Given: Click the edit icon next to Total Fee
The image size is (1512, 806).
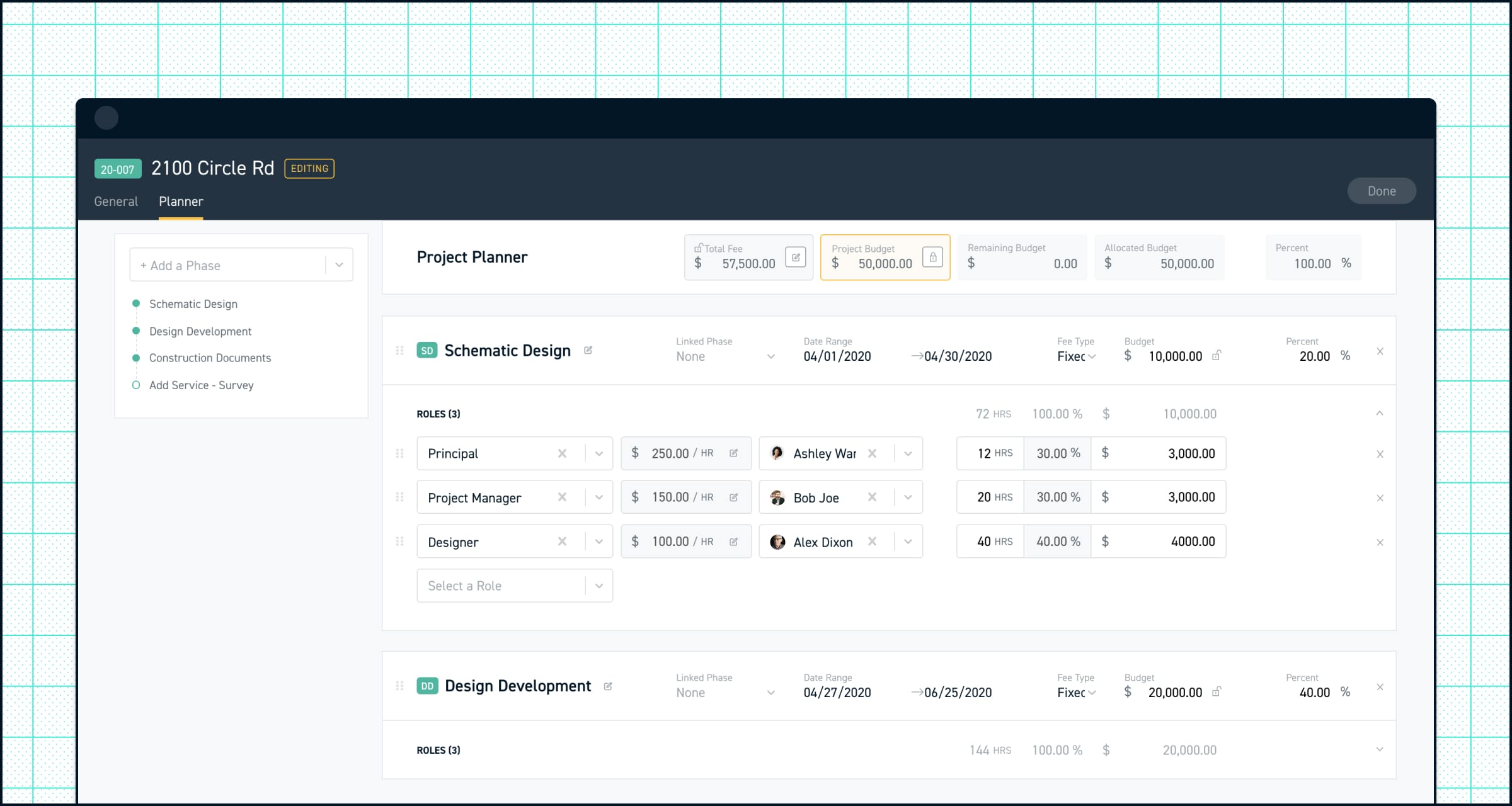Looking at the screenshot, I should [796, 257].
